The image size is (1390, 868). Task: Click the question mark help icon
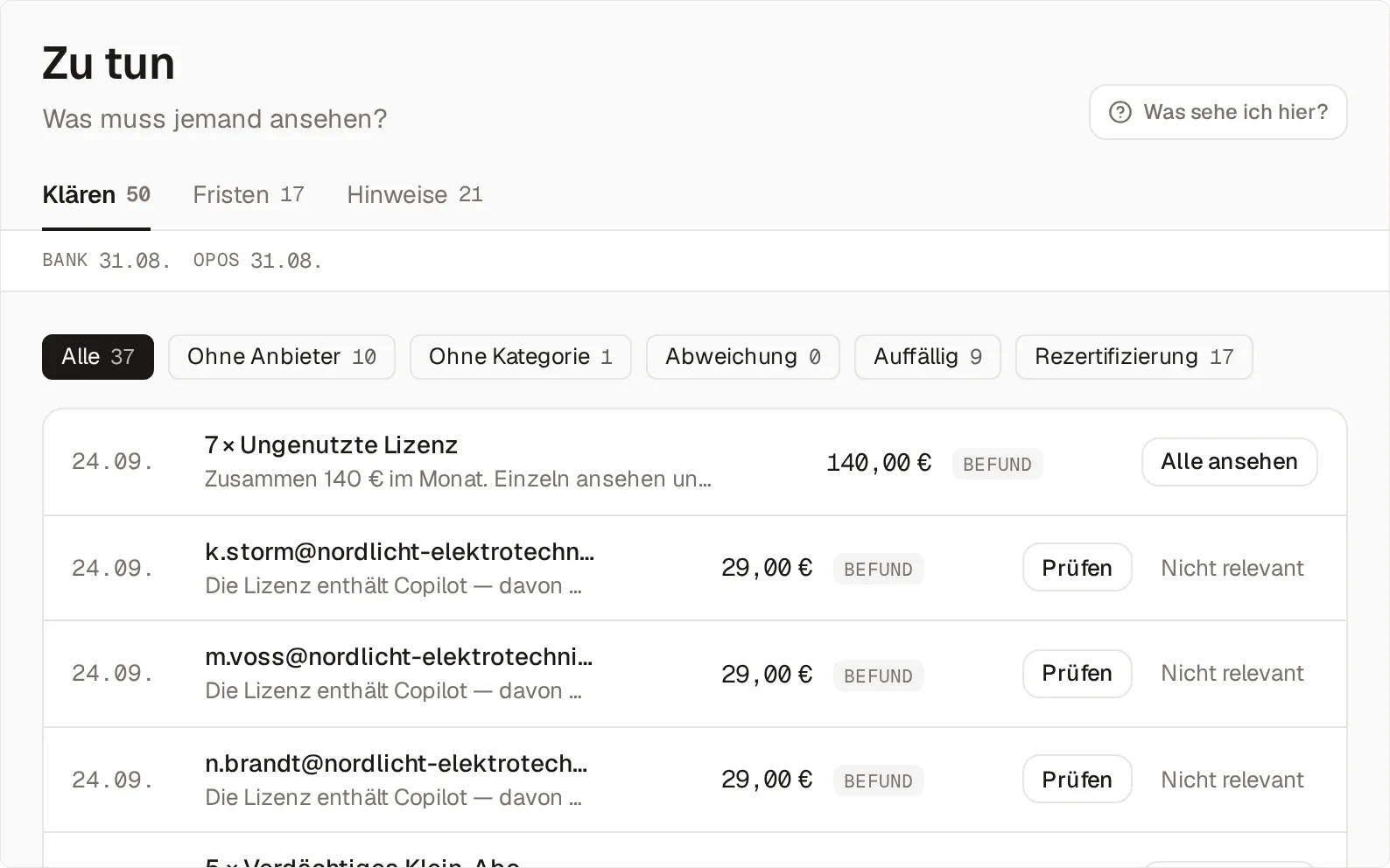1120,112
